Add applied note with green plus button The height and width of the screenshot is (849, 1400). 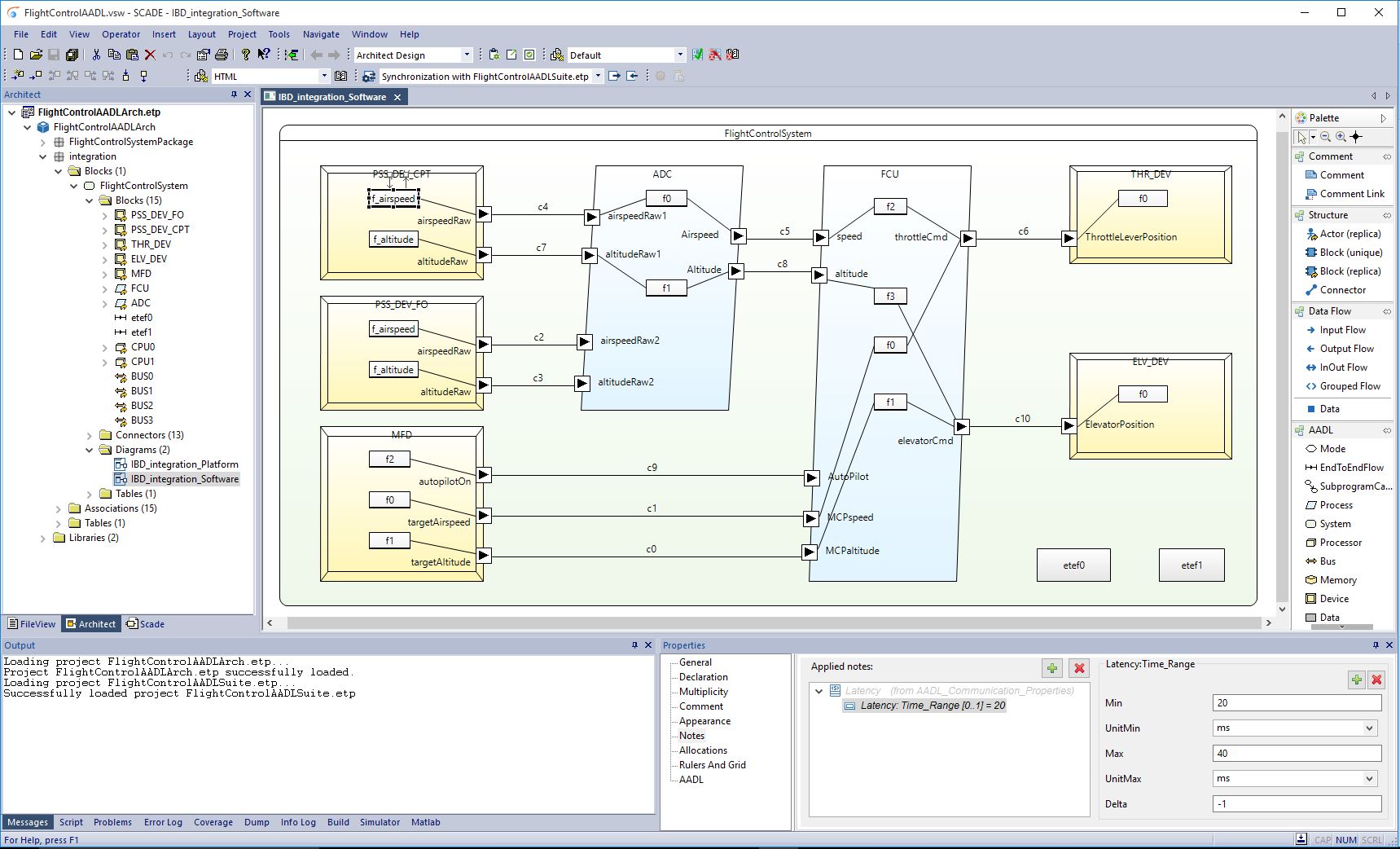(1052, 668)
